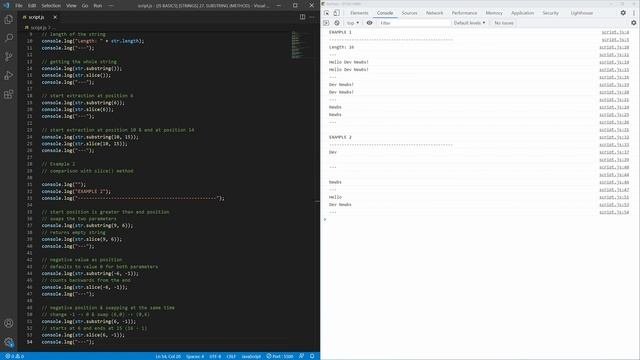Clear the console
This screenshot has width=640, height=360.
337,23
